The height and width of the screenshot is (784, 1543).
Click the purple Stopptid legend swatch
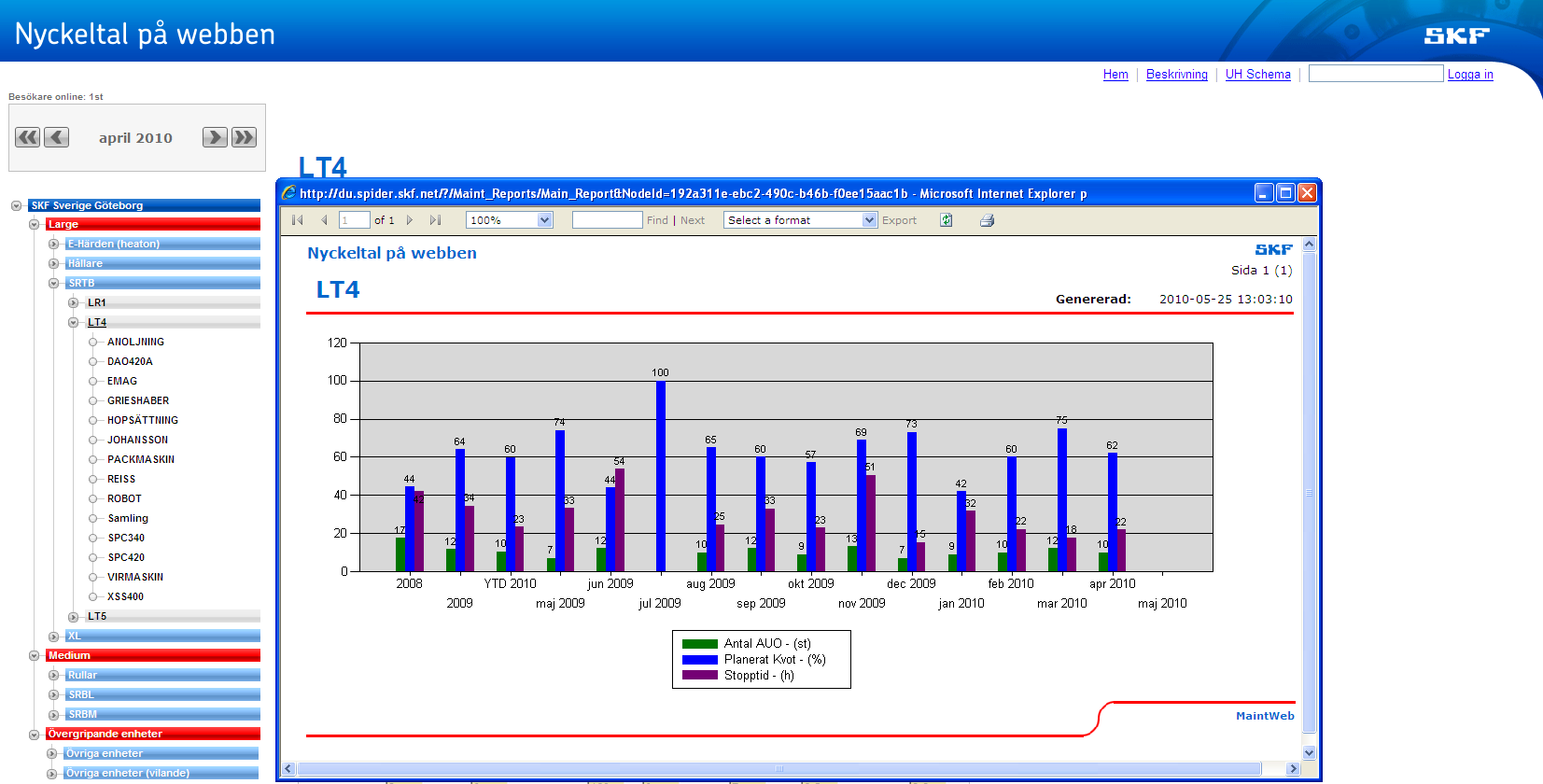(x=699, y=675)
